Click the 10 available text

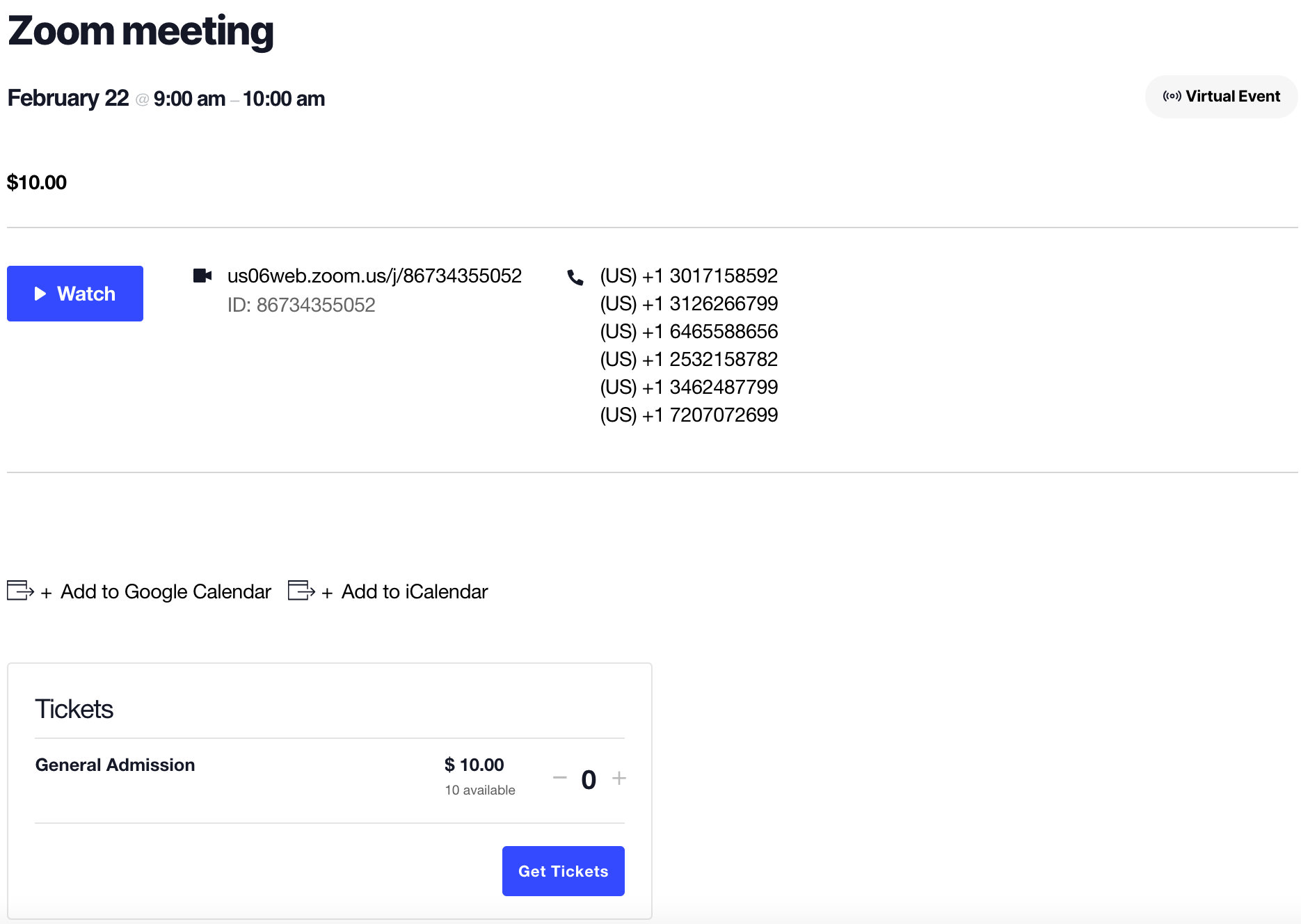click(x=480, y=790)
